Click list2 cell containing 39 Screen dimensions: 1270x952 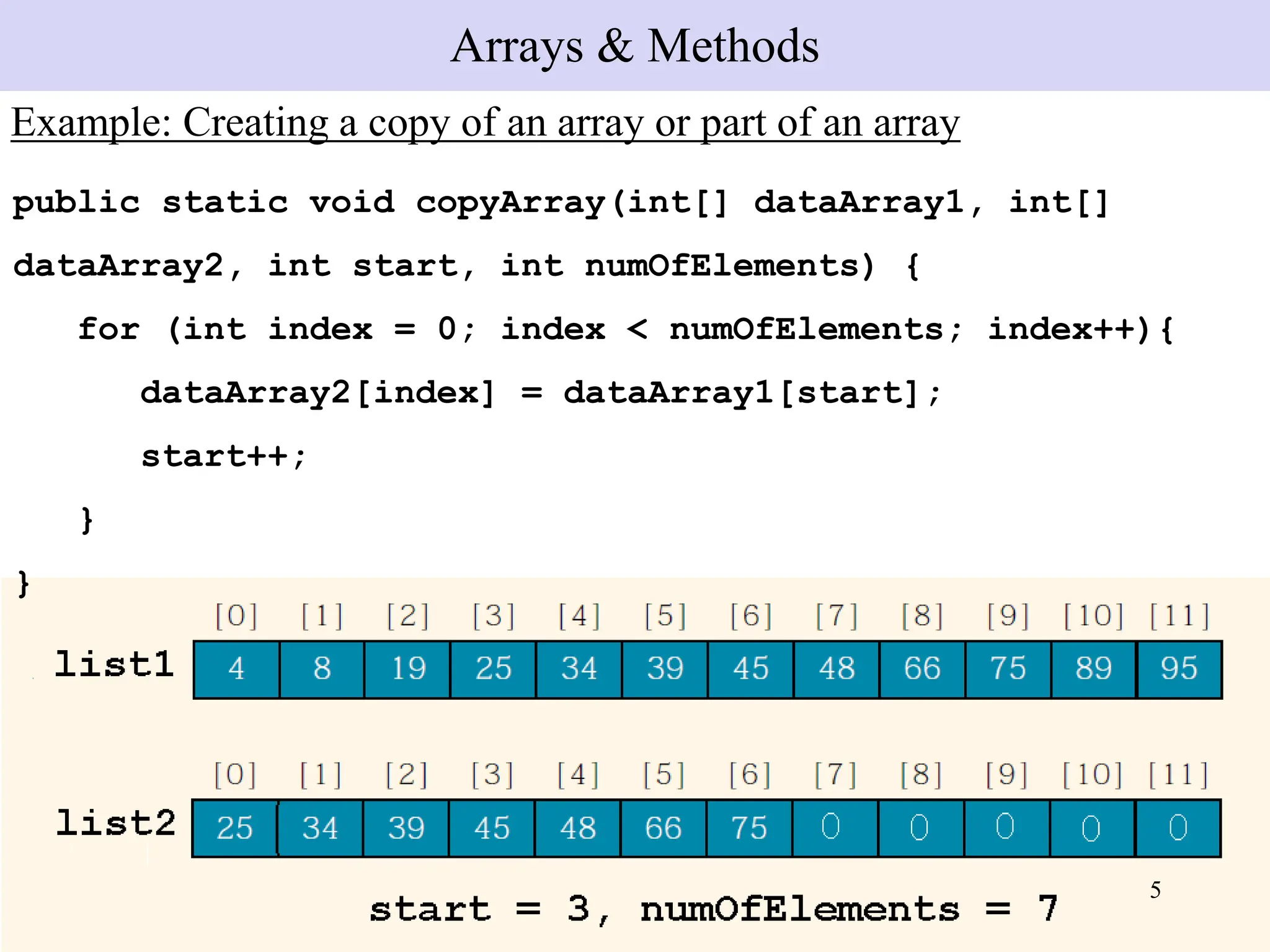[x=406, y=829]
